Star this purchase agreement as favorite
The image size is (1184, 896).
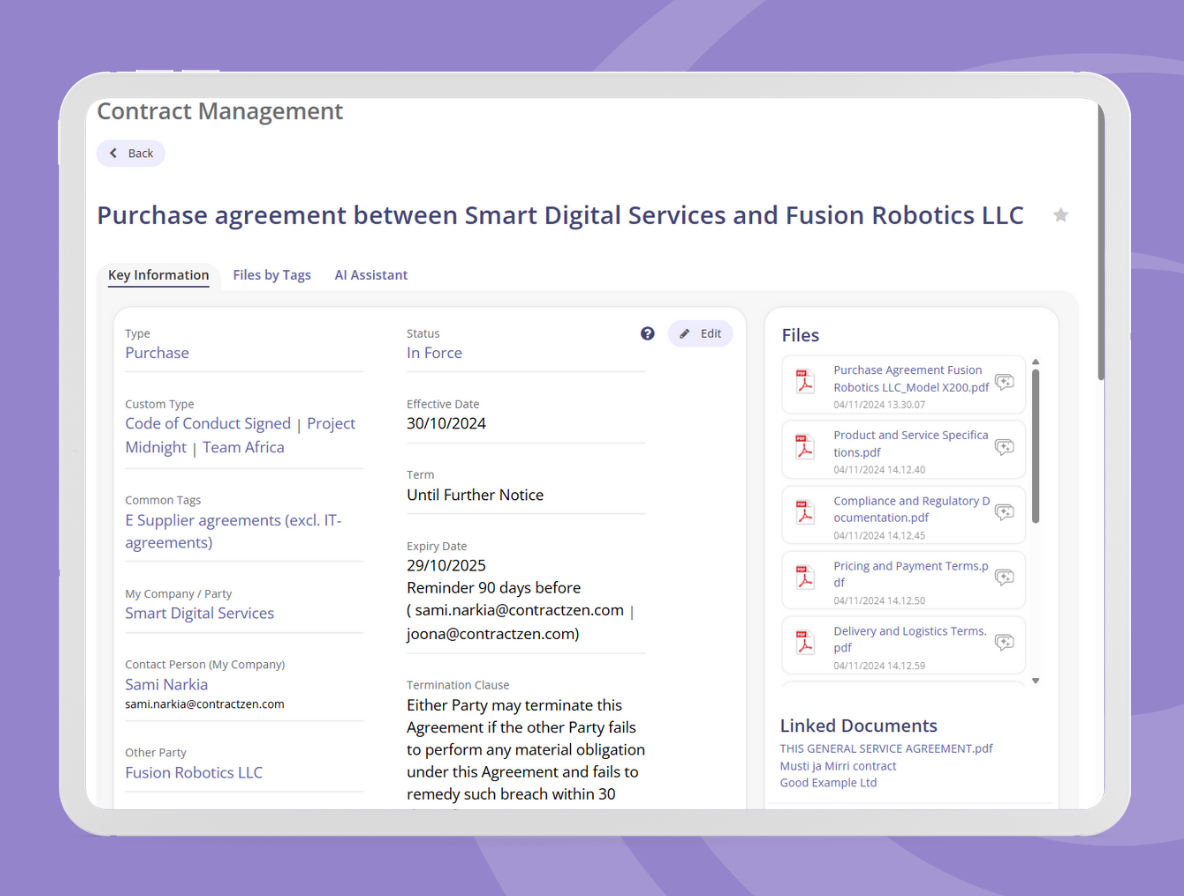(x=1061, y=215)
